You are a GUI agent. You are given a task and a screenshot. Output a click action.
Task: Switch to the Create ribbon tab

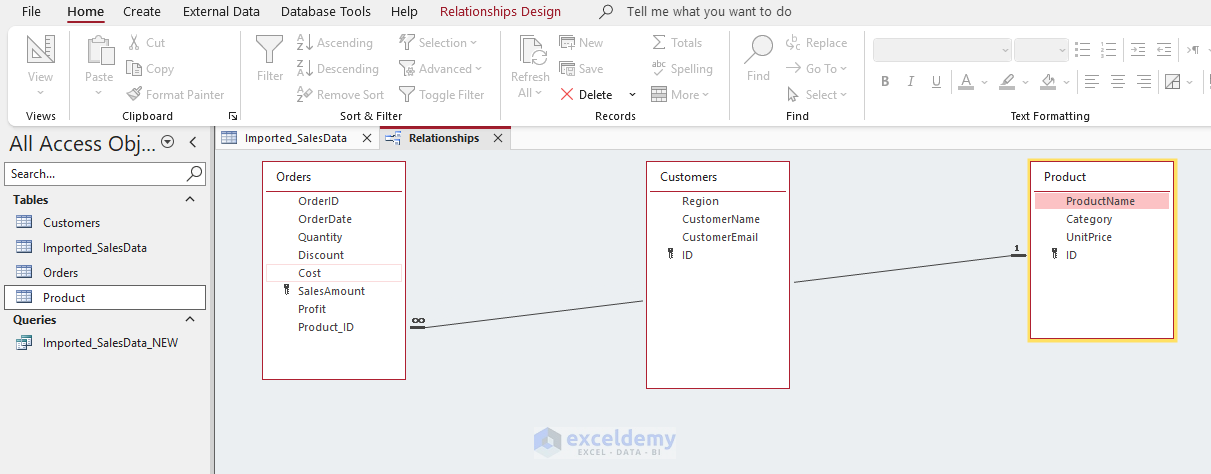click(x=142, y=12)
